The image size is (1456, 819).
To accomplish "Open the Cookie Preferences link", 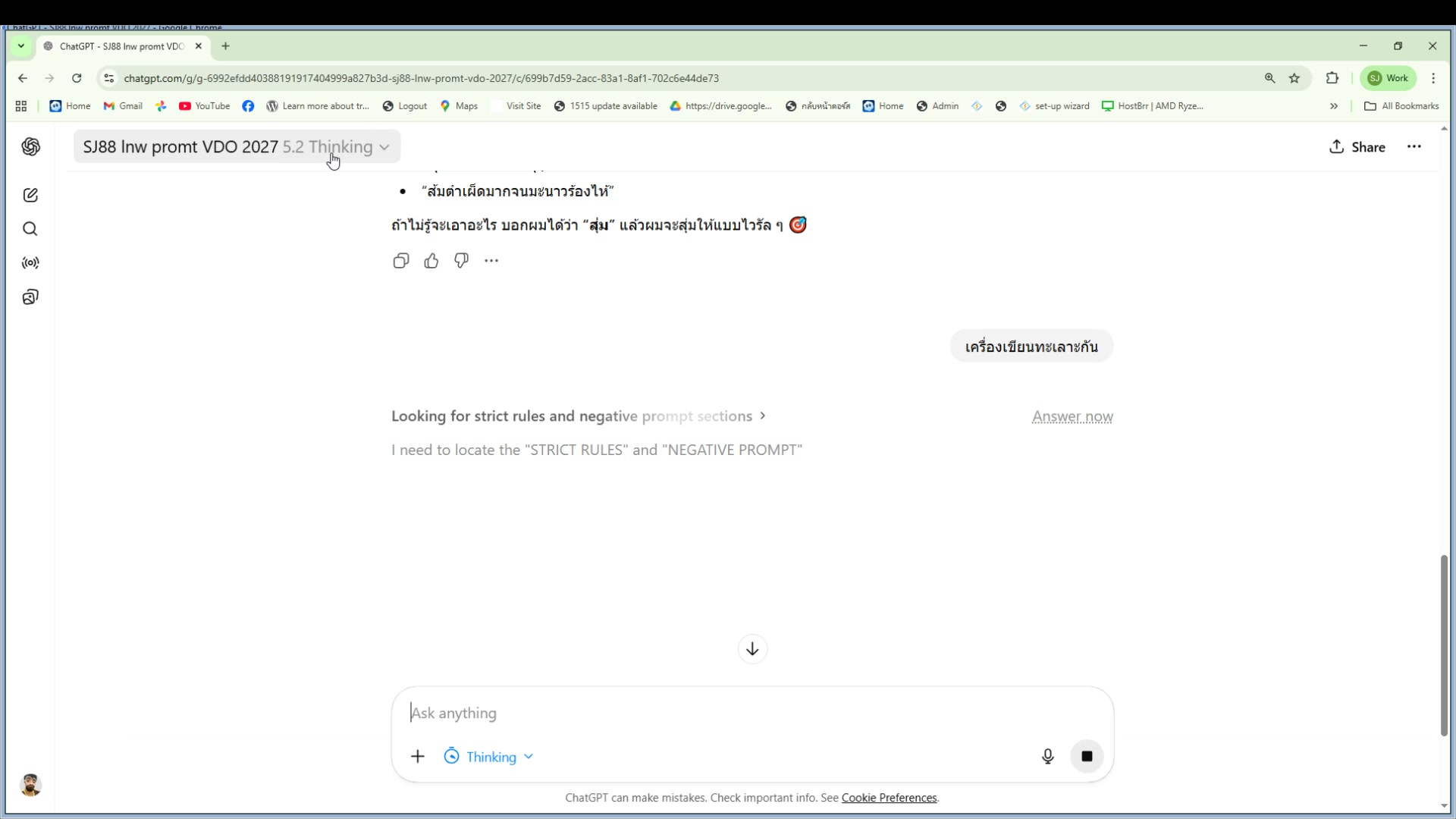I will (888, 798).
